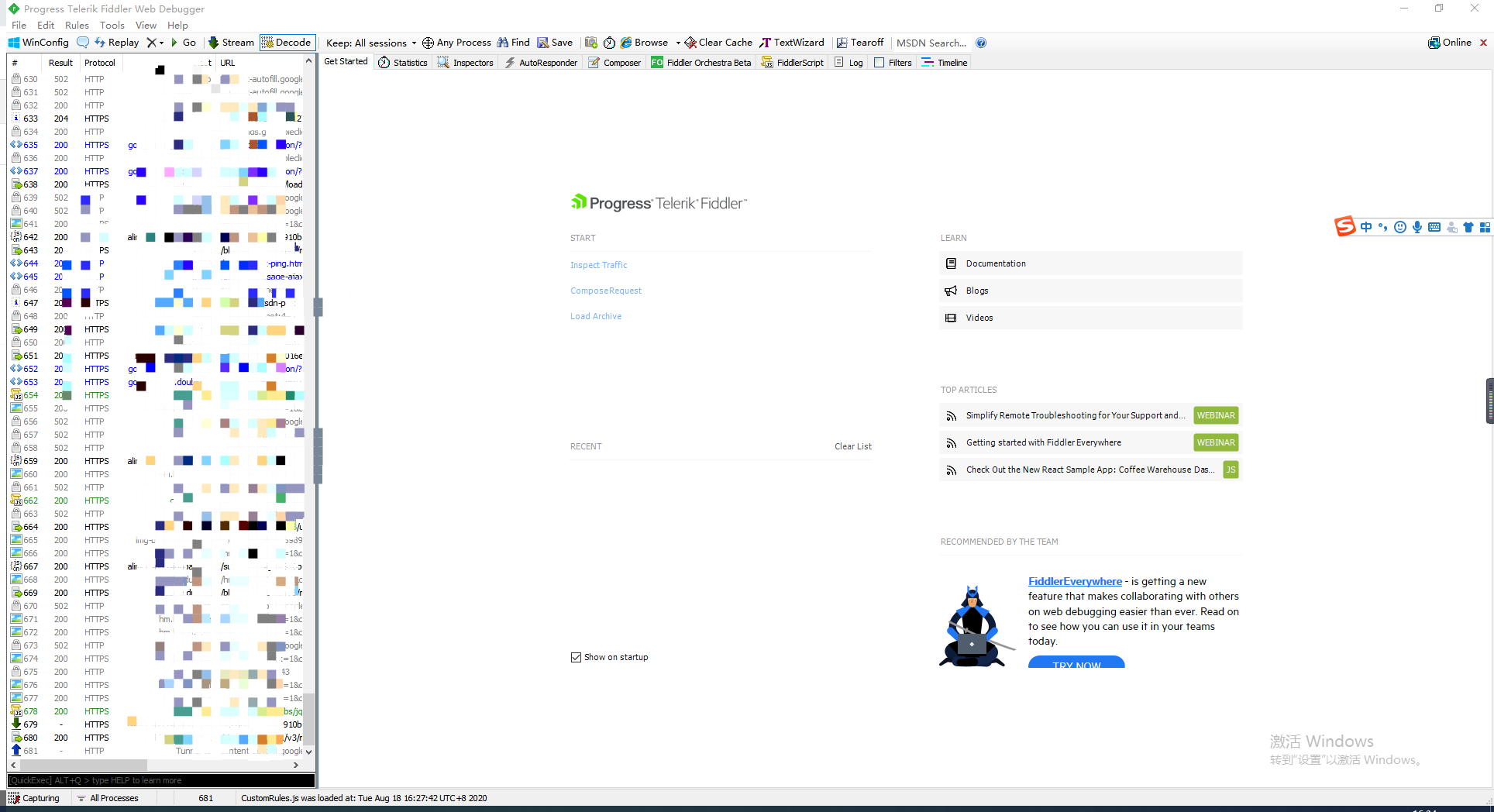
Task: Toggle Capturing in the status bar
Action: 34,798
